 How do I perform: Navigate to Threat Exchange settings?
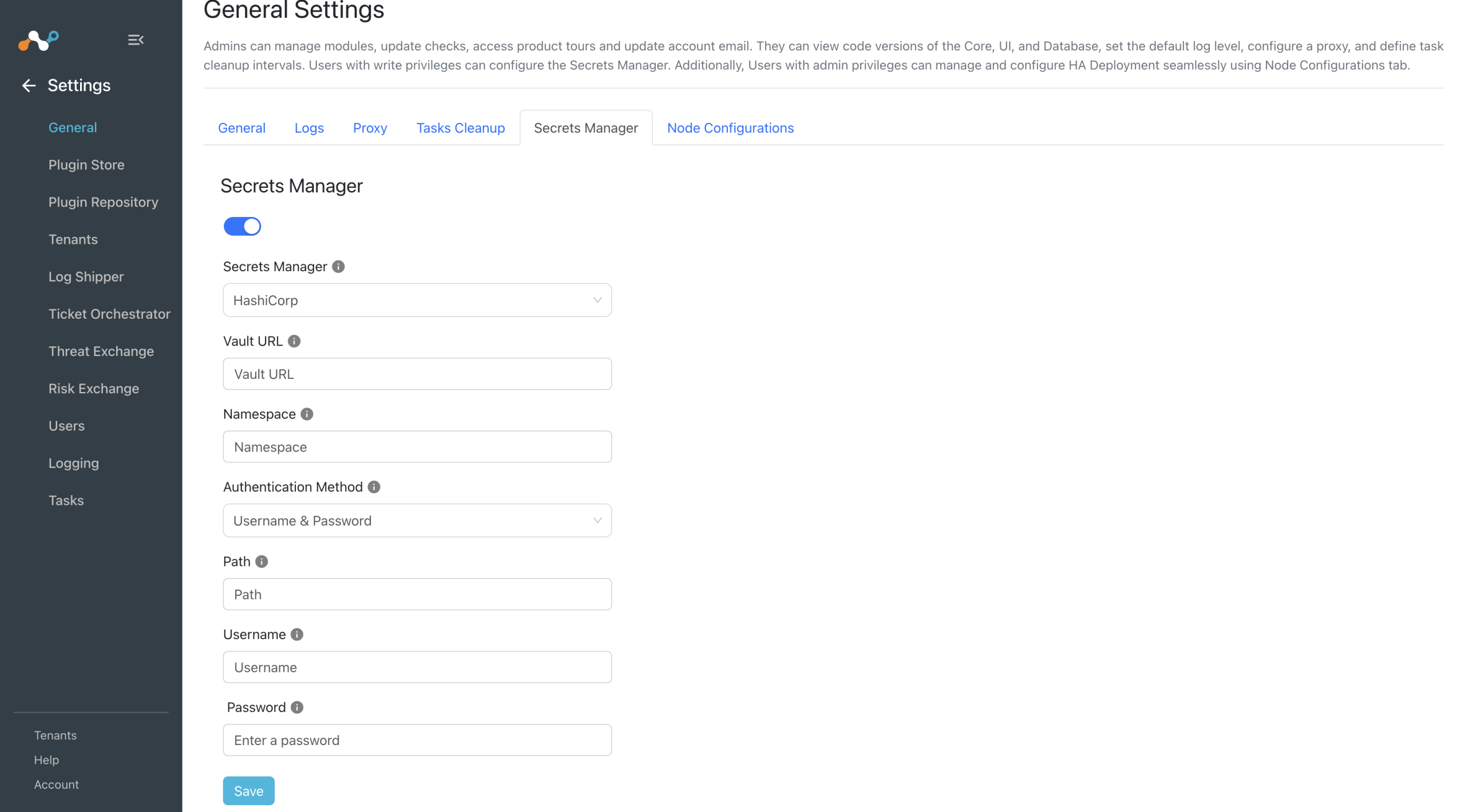click(101, 351)
